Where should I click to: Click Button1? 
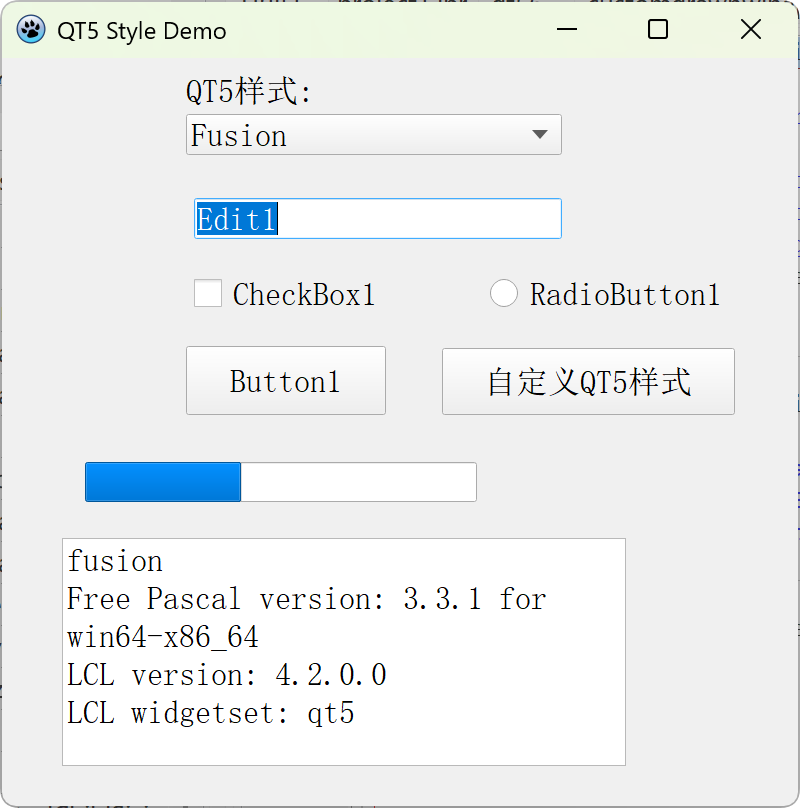coord(285,380)
